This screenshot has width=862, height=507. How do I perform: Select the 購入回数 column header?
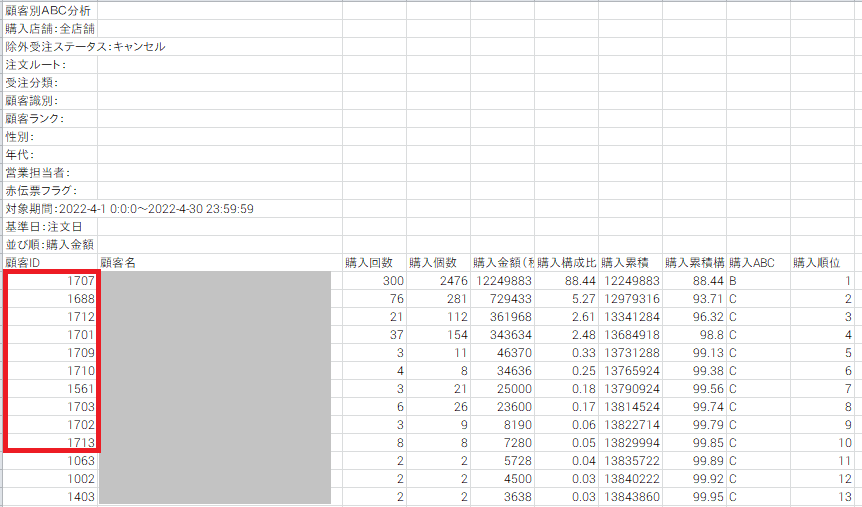point(374,263)
